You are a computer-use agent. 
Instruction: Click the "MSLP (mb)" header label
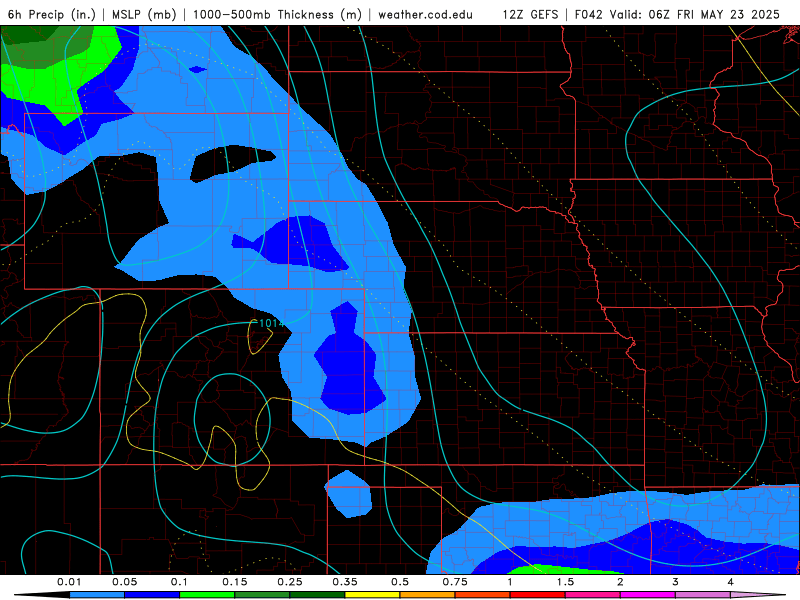[x=144, y=14]
